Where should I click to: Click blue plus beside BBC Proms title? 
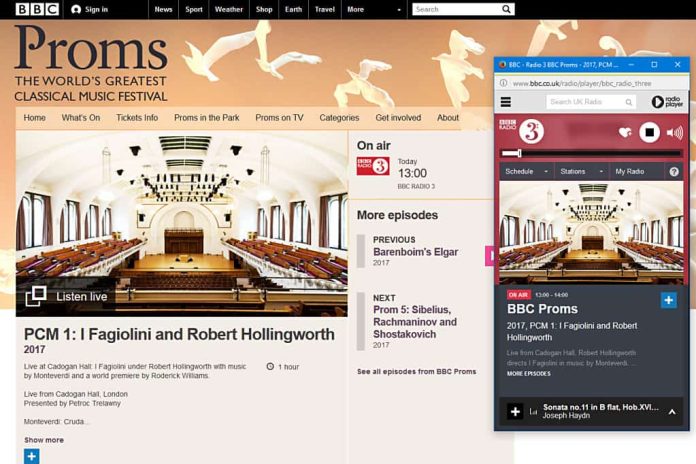[669, 300]
